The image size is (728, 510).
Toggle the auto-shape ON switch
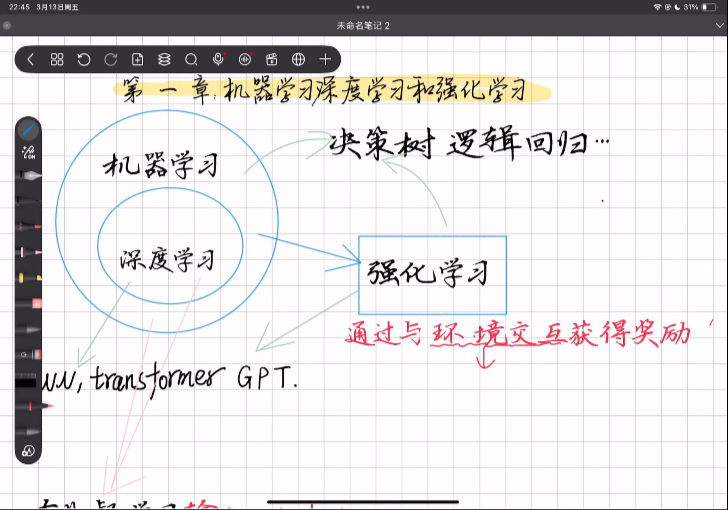tap(28, 152)
